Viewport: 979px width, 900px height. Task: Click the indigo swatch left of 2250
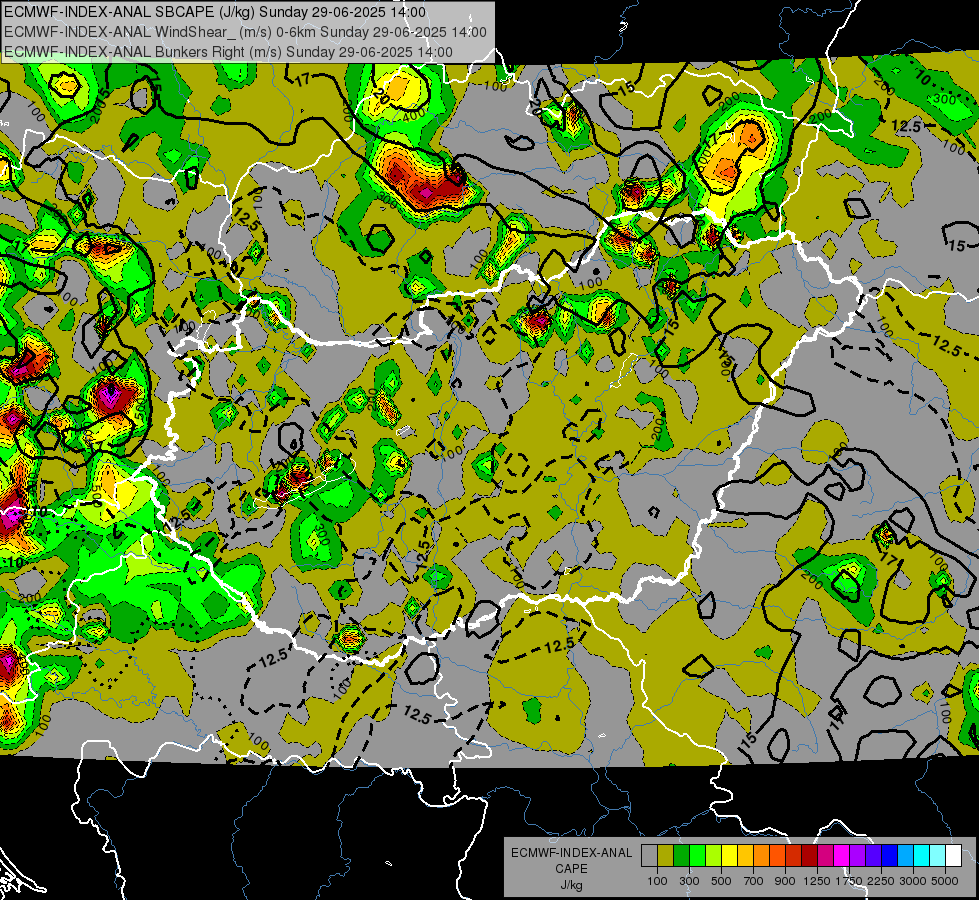(873, 856)
